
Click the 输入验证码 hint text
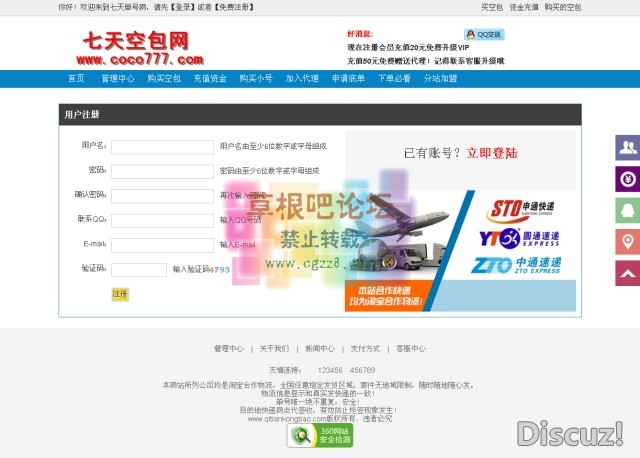[x=191, y=269]
